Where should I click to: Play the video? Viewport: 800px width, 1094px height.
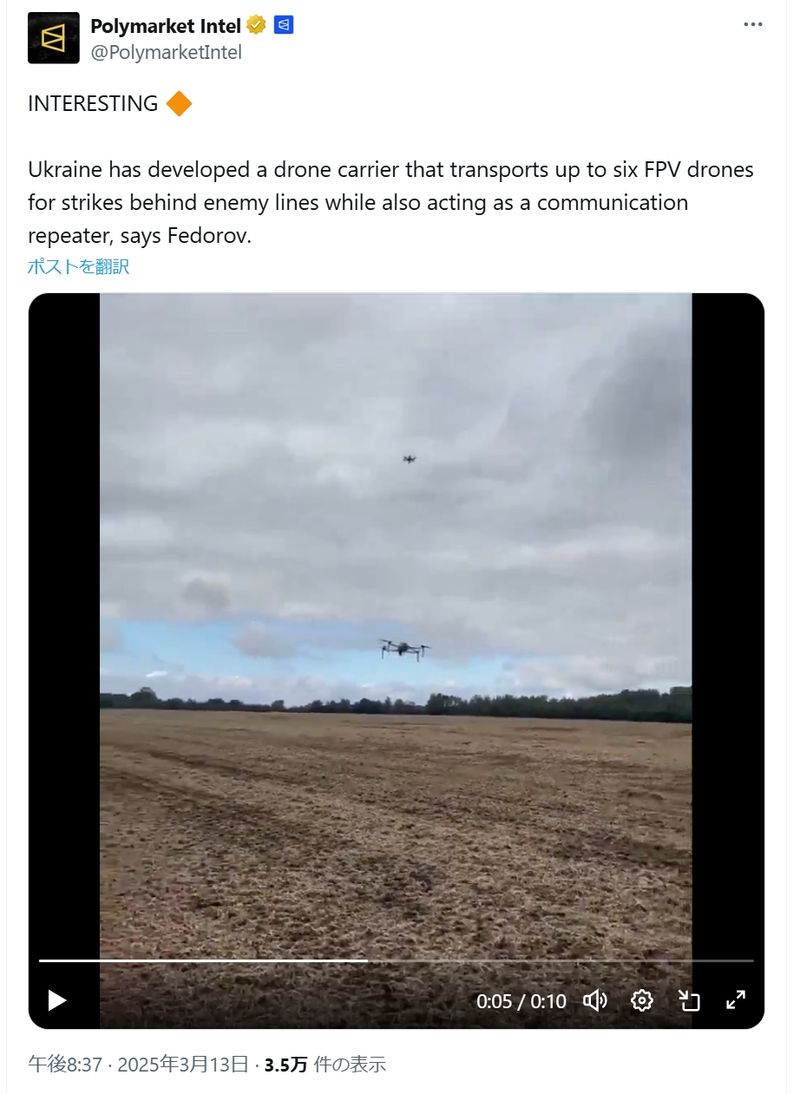click(56, 1001)
